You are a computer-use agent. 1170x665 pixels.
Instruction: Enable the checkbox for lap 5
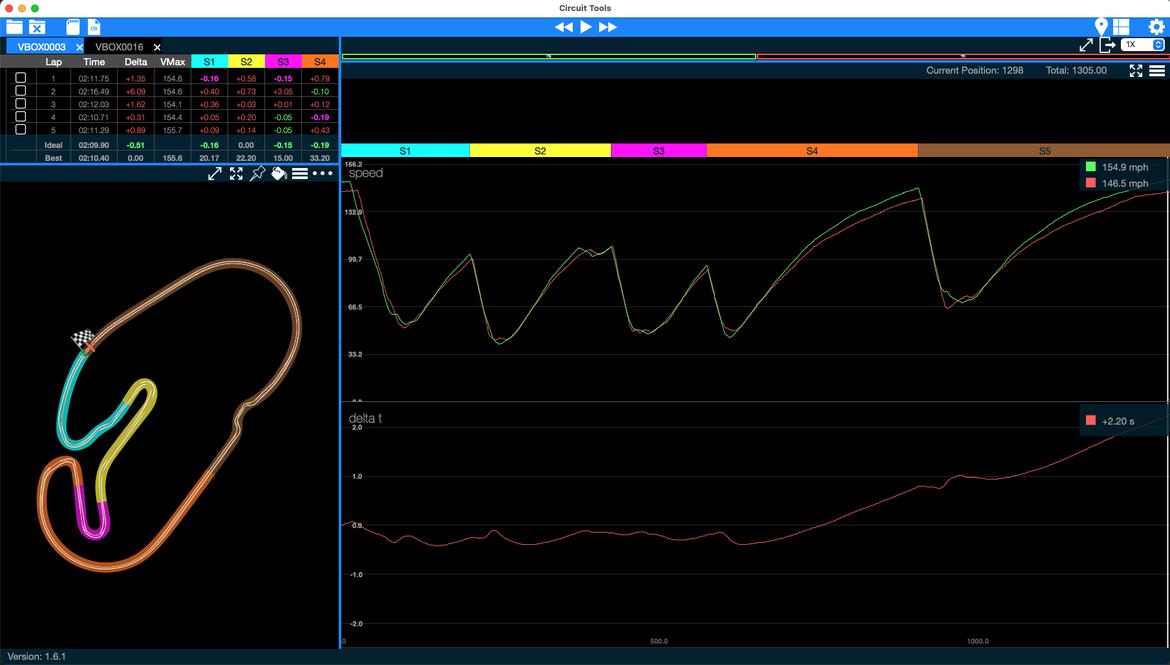click(20, 130)
